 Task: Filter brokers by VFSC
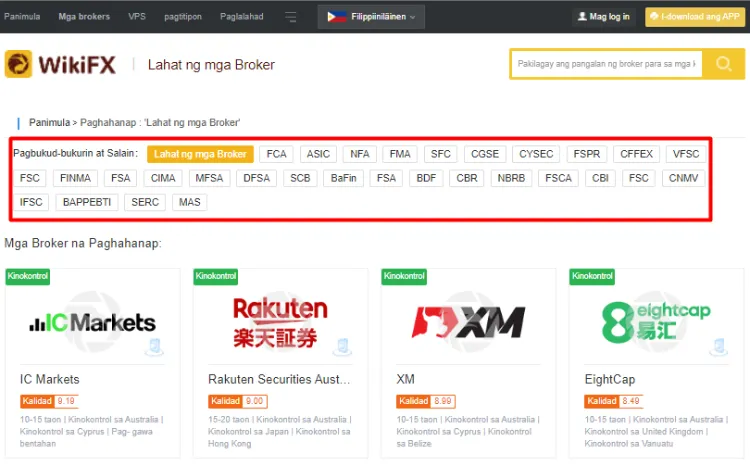click(x=685, y=154)
